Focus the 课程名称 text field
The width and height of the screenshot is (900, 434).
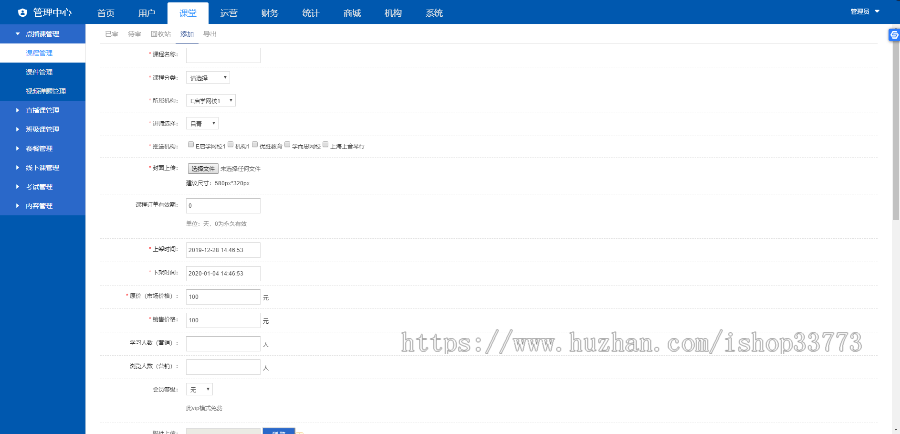pyautogui.click(x=223, y=55)
